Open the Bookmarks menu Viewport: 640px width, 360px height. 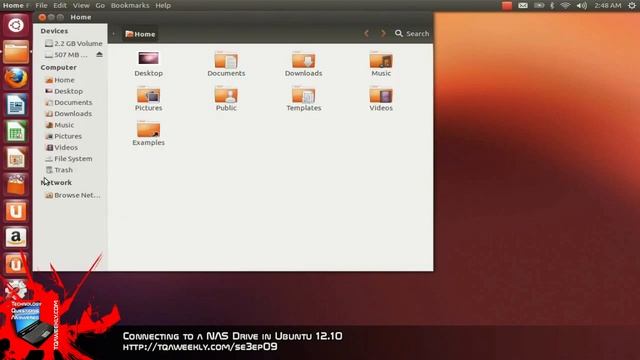tap(130, 5)
